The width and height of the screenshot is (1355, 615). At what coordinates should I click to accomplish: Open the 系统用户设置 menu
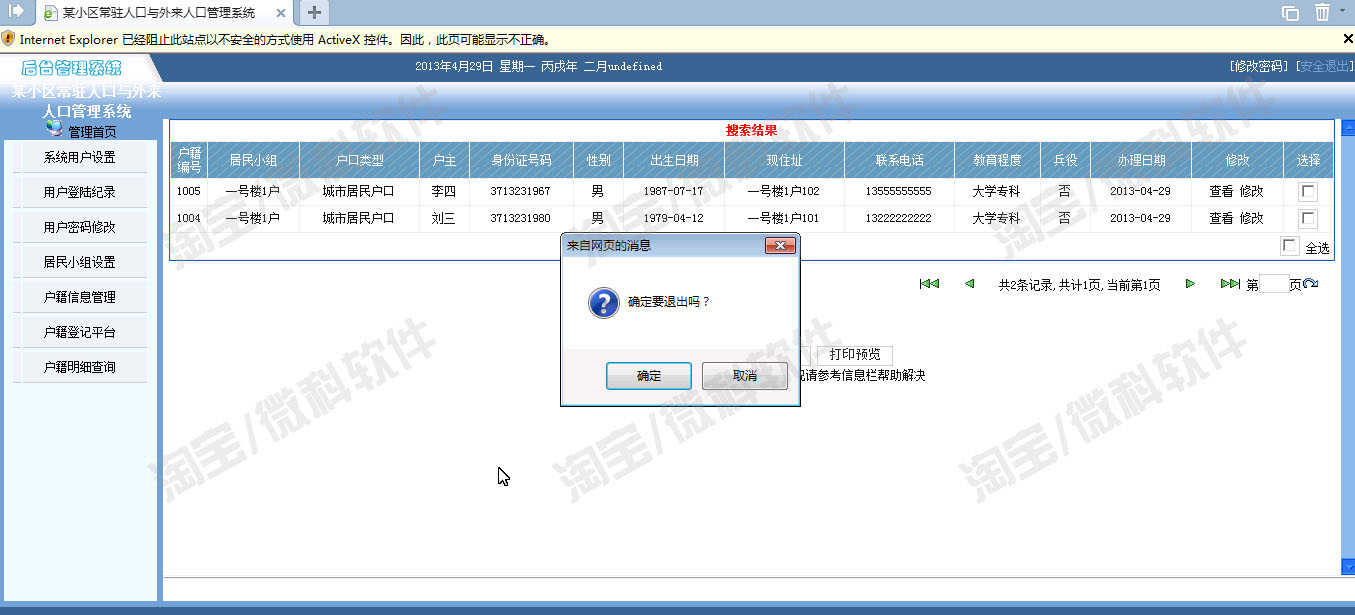(79, 157)
